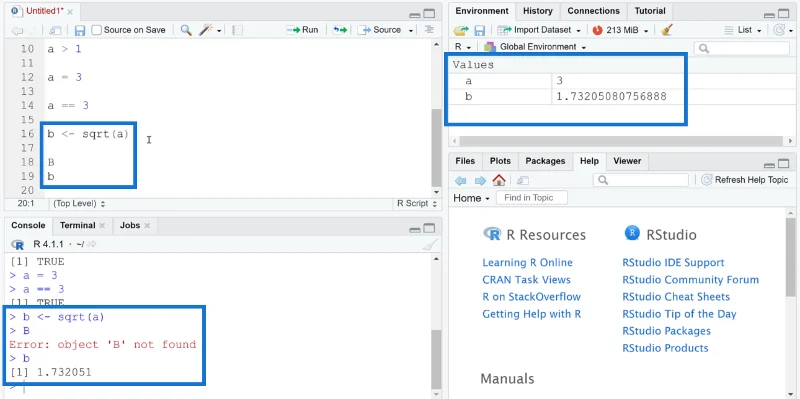Viewport: 800px width, 399px height.
Task: Open Find/Replace magnifier in editor toolbar
Action: 186,30
